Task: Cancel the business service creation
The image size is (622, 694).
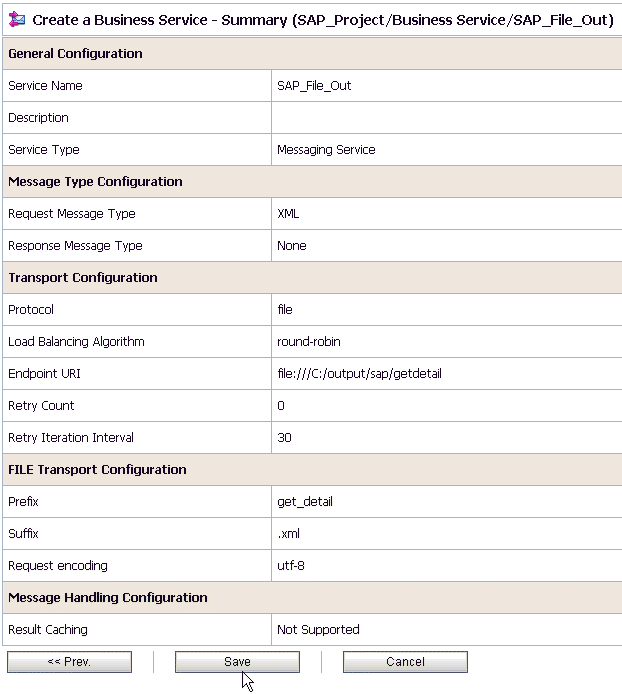Action: [x=405, y=662]
